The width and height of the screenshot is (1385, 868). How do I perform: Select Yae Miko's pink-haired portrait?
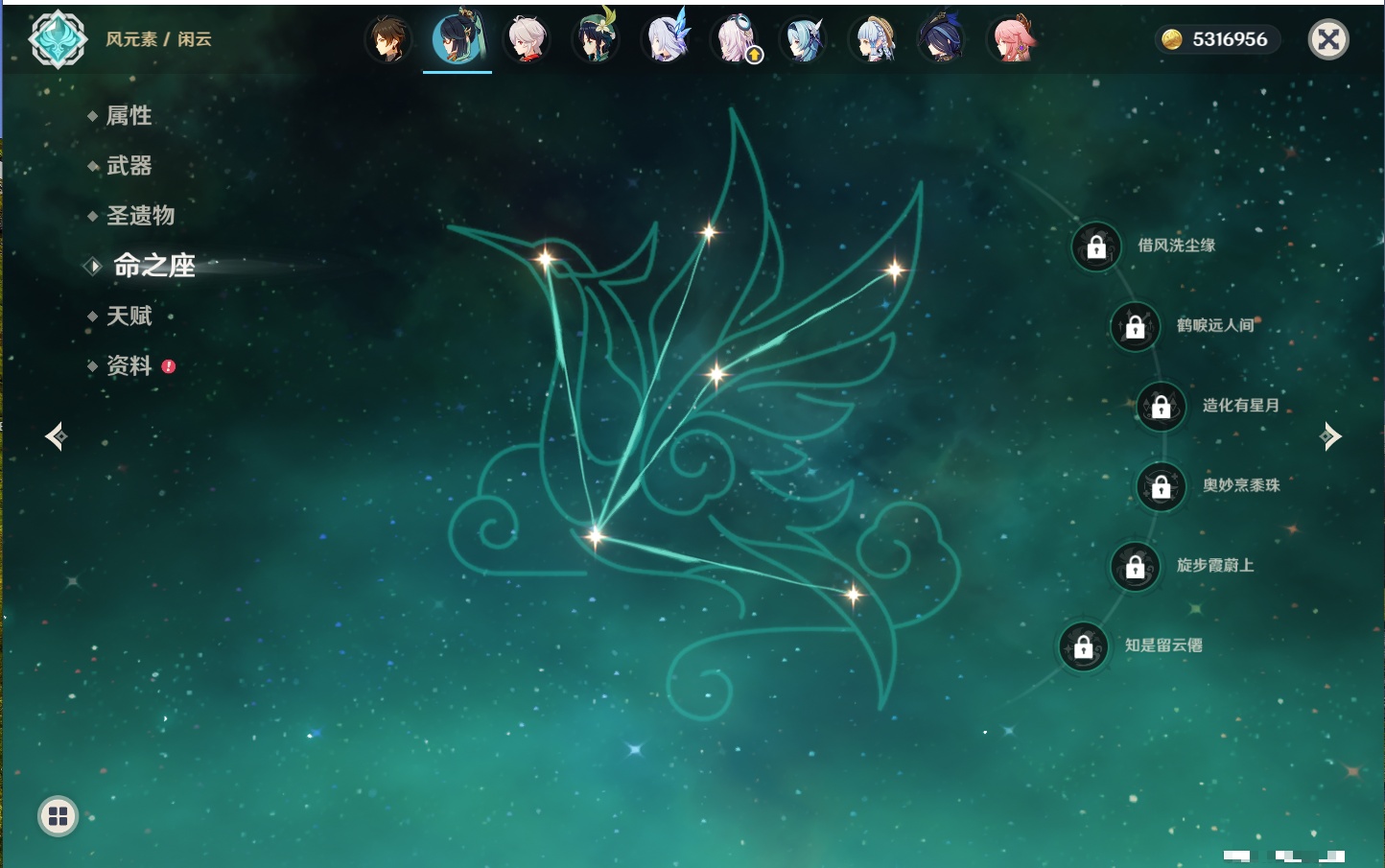(1011, 40)
